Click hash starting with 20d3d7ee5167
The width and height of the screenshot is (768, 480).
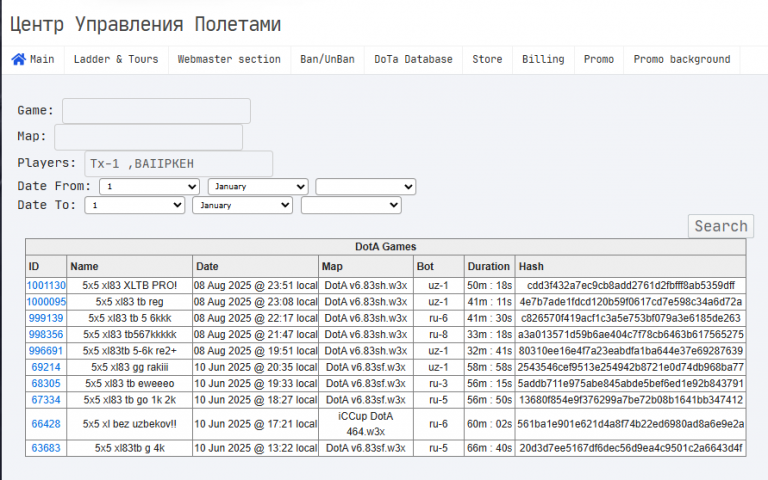(631, 448)
